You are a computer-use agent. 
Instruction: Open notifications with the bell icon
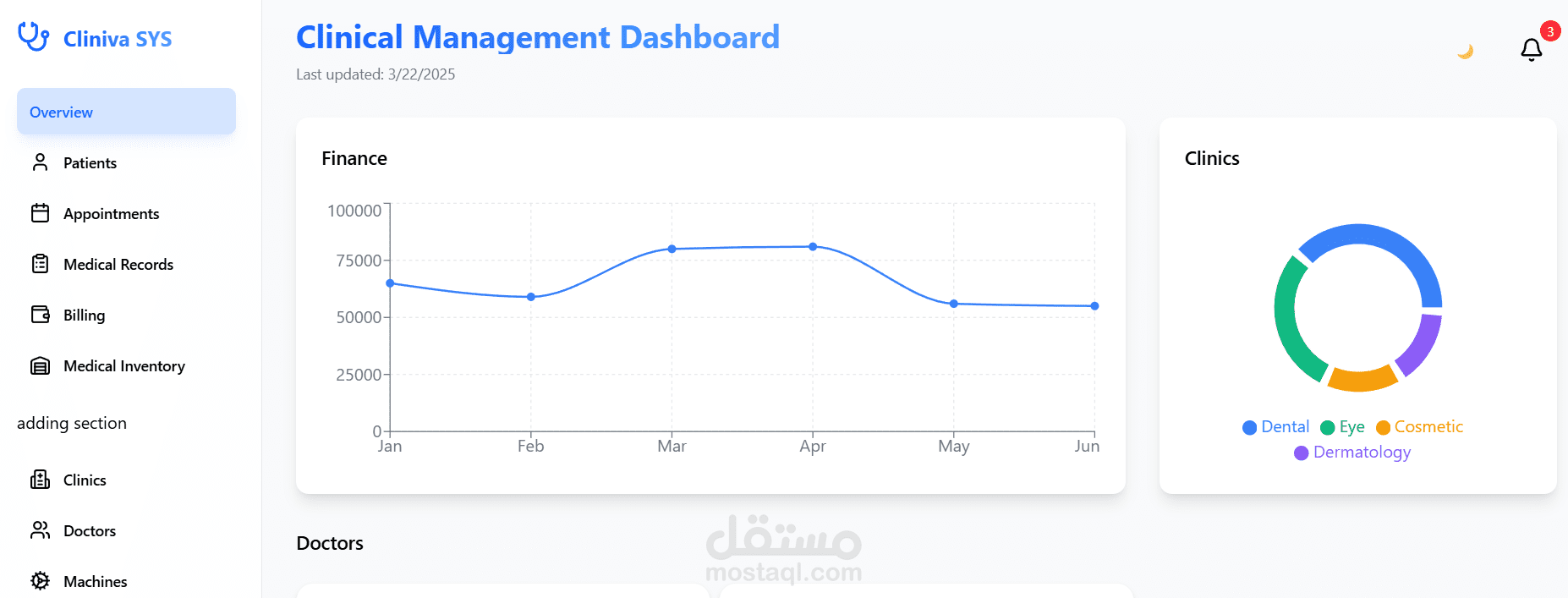pyautogui.click(x=1531, y=50)
